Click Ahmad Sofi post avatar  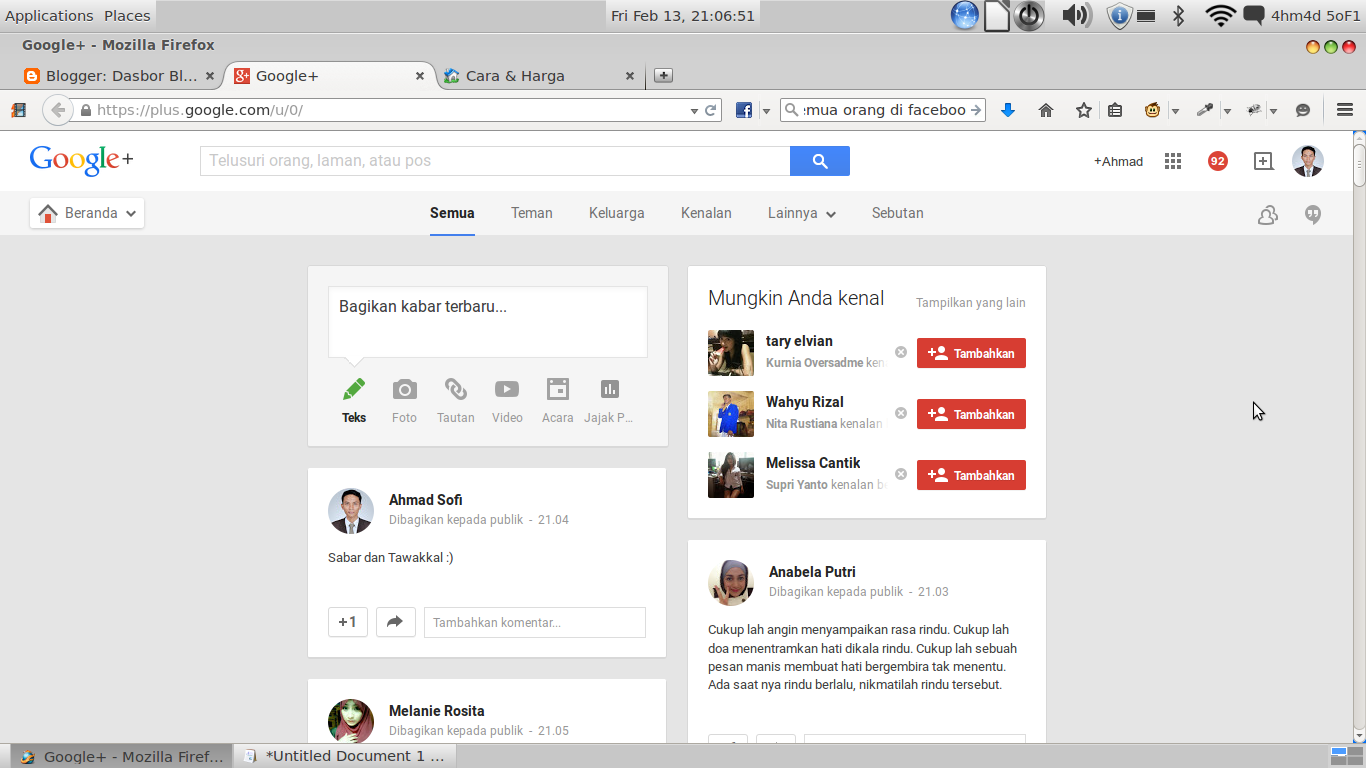click(x=351, y=511)
